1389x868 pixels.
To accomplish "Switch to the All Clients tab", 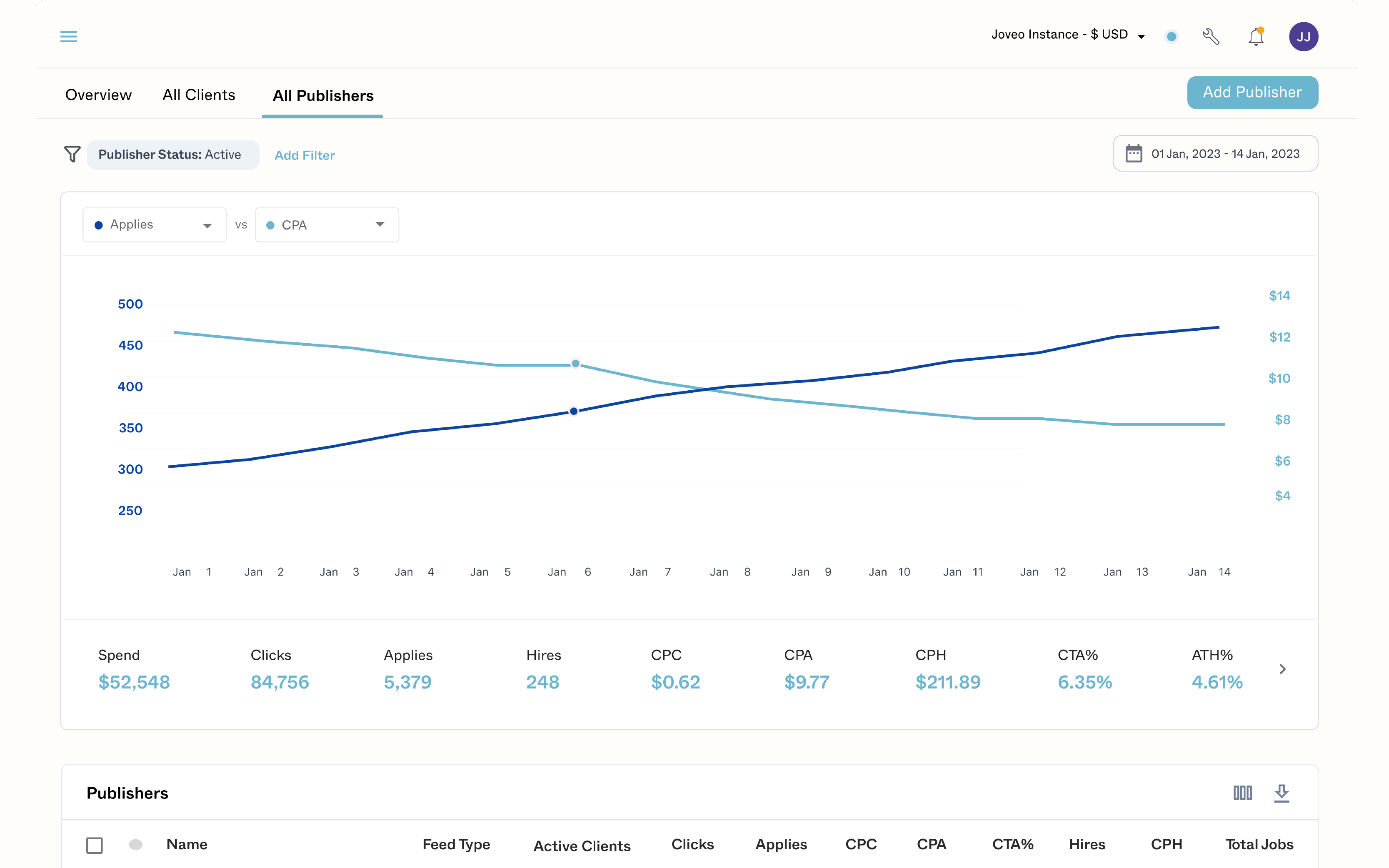I will tap(199, 95).
